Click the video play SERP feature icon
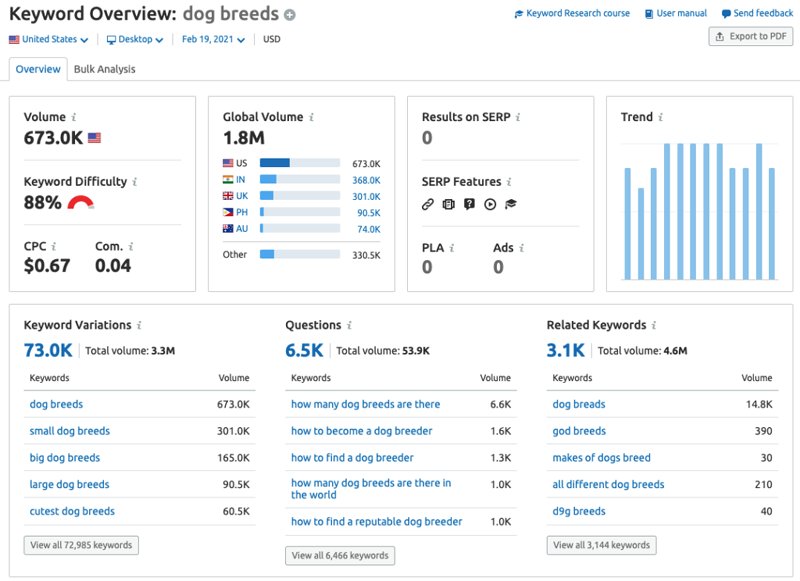Image resolution: width=800 pixels, height=581 pixels. (490, 205)
